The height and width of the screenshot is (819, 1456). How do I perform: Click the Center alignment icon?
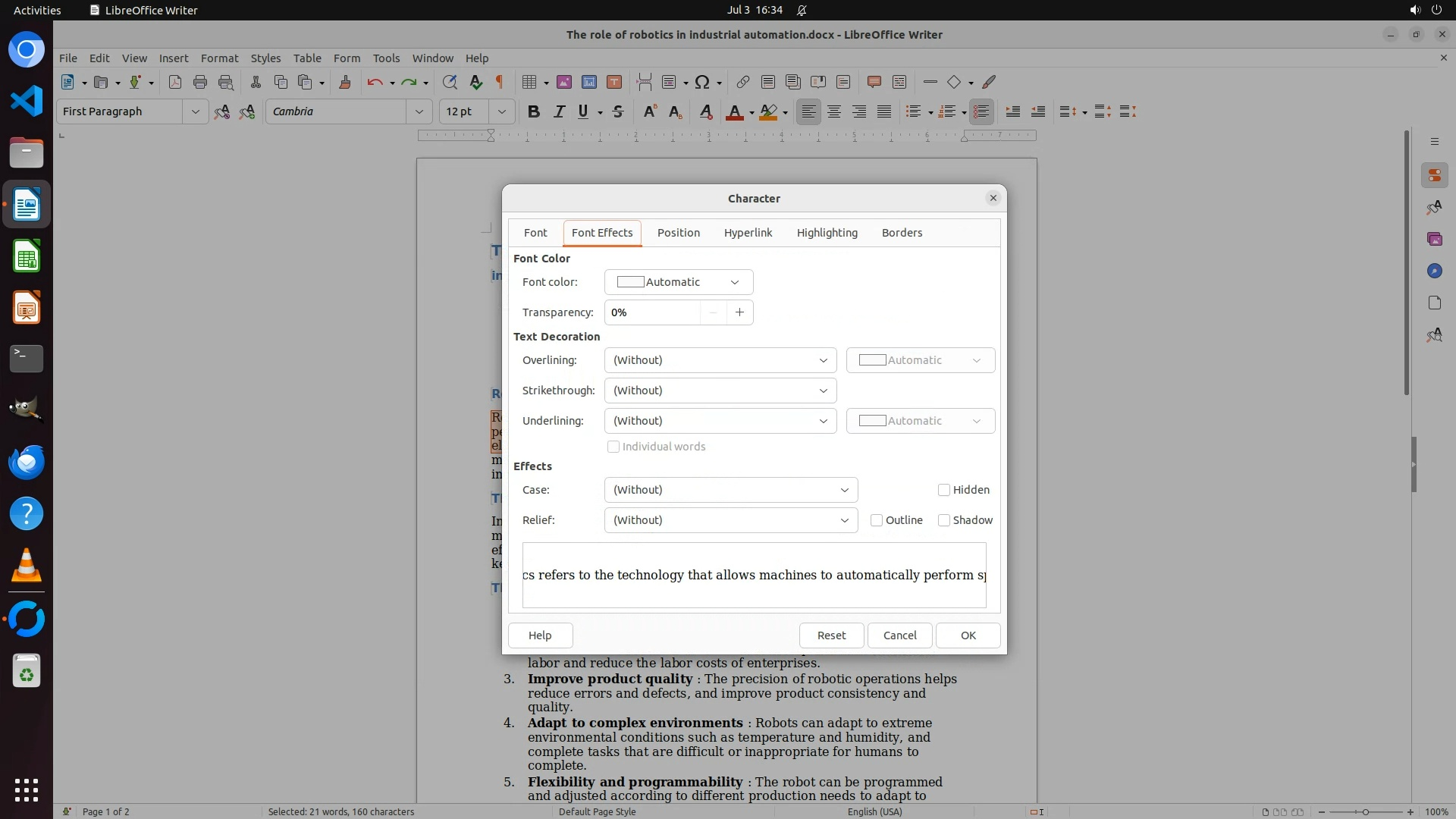pyautogui.click(x=834, y=111)
